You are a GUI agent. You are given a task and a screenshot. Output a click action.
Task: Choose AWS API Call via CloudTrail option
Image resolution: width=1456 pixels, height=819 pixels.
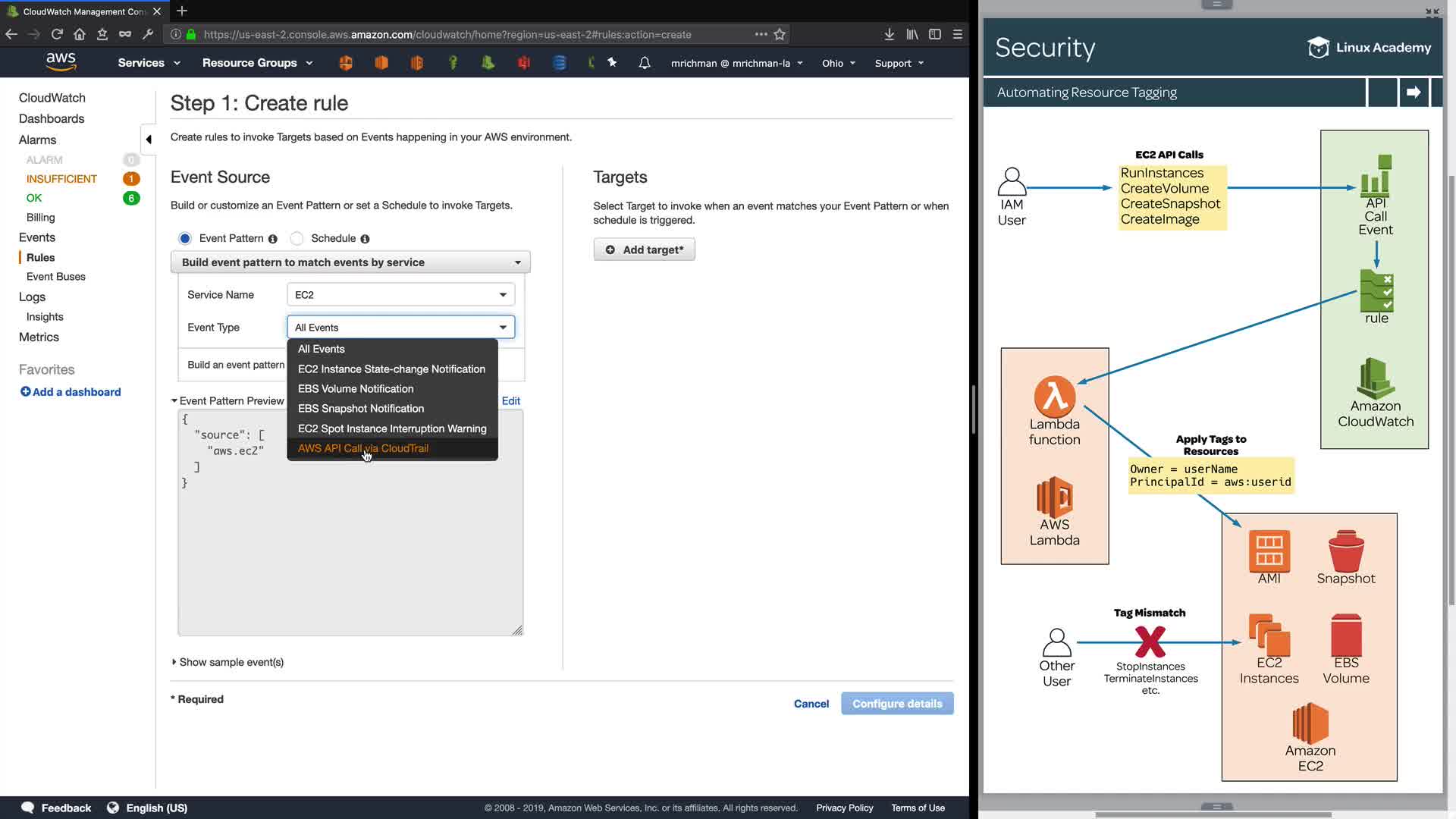coord(363,448)
